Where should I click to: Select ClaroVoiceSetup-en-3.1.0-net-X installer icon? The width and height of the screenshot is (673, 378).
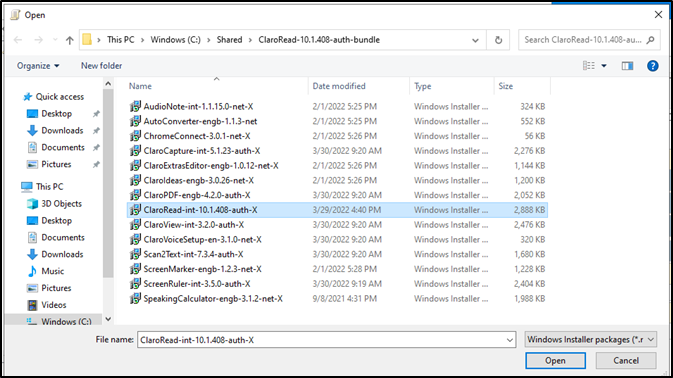point(135,239)
